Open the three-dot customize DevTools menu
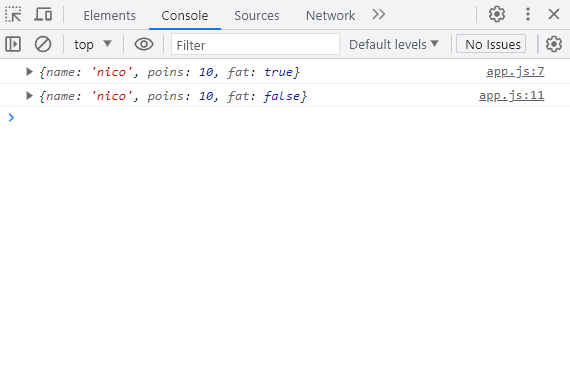This screenshot has height=366, width=570. tap(528, 15)
